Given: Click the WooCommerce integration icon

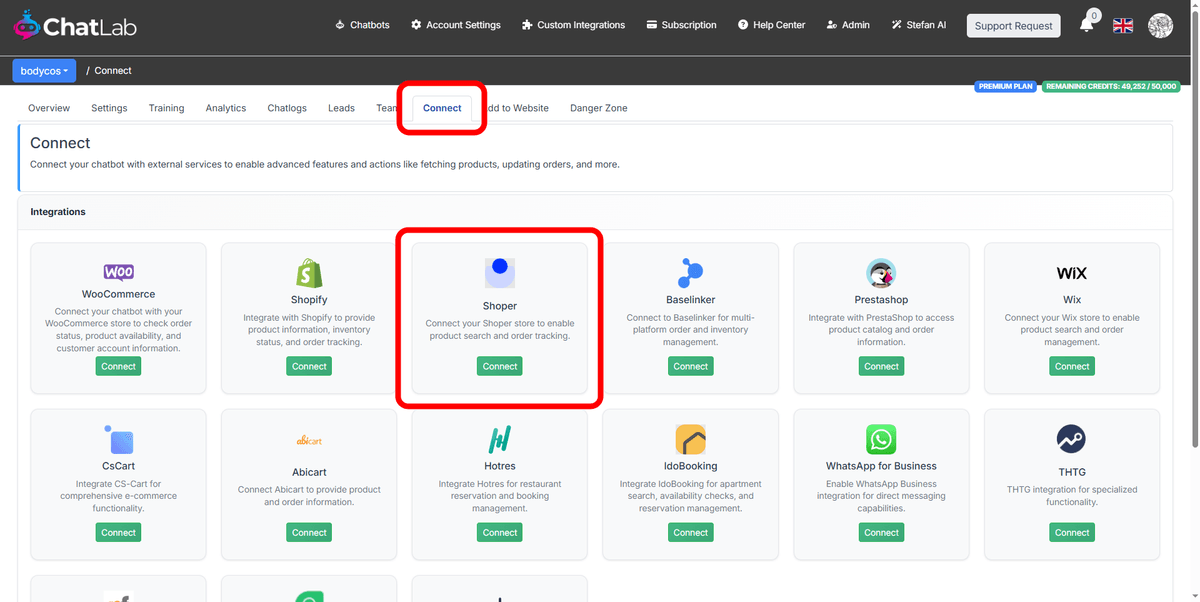Looking at the screenshot, I should [x=117, y=271].
